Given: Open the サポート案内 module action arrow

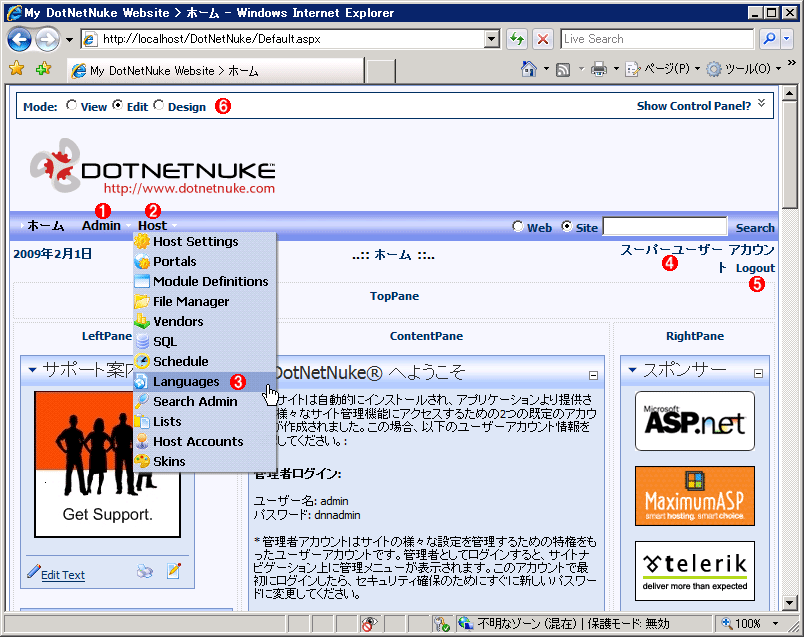Looking at the screenshot, I should 32,369.
